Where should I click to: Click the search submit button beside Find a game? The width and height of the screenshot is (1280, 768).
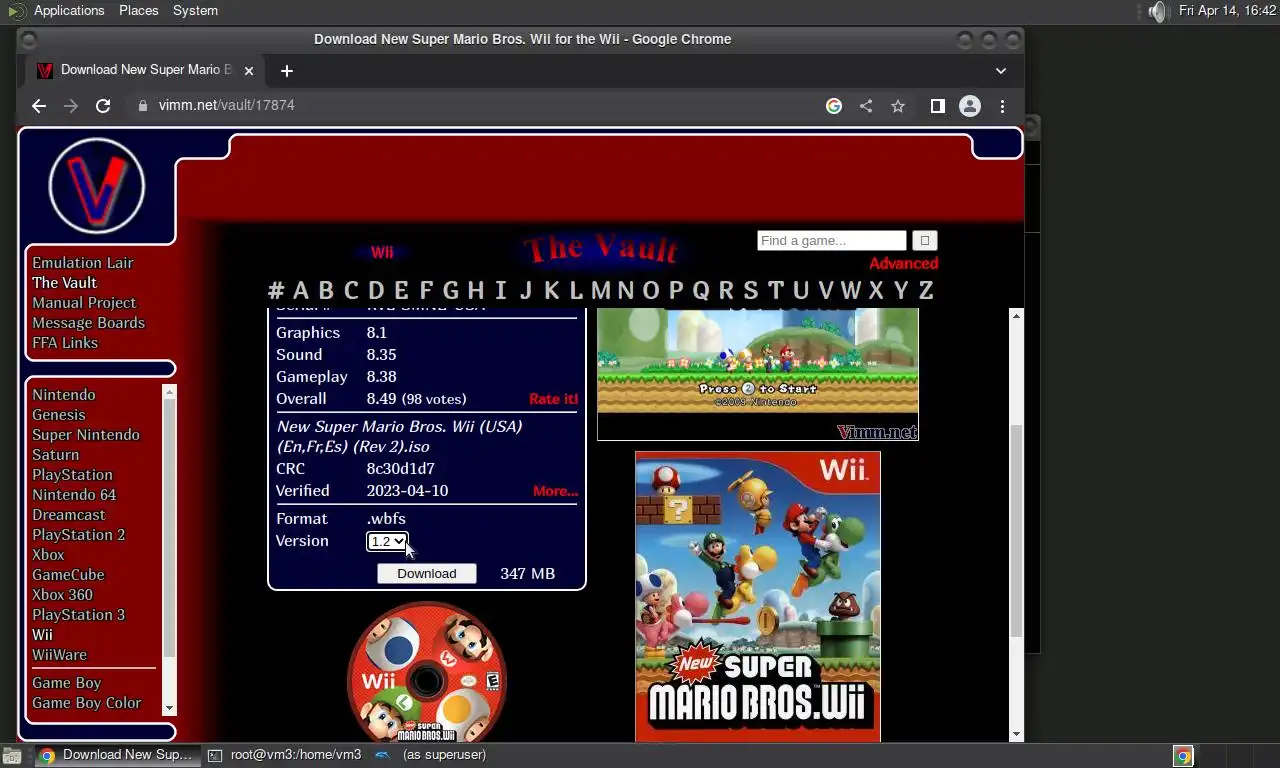[x=925, y=240]
